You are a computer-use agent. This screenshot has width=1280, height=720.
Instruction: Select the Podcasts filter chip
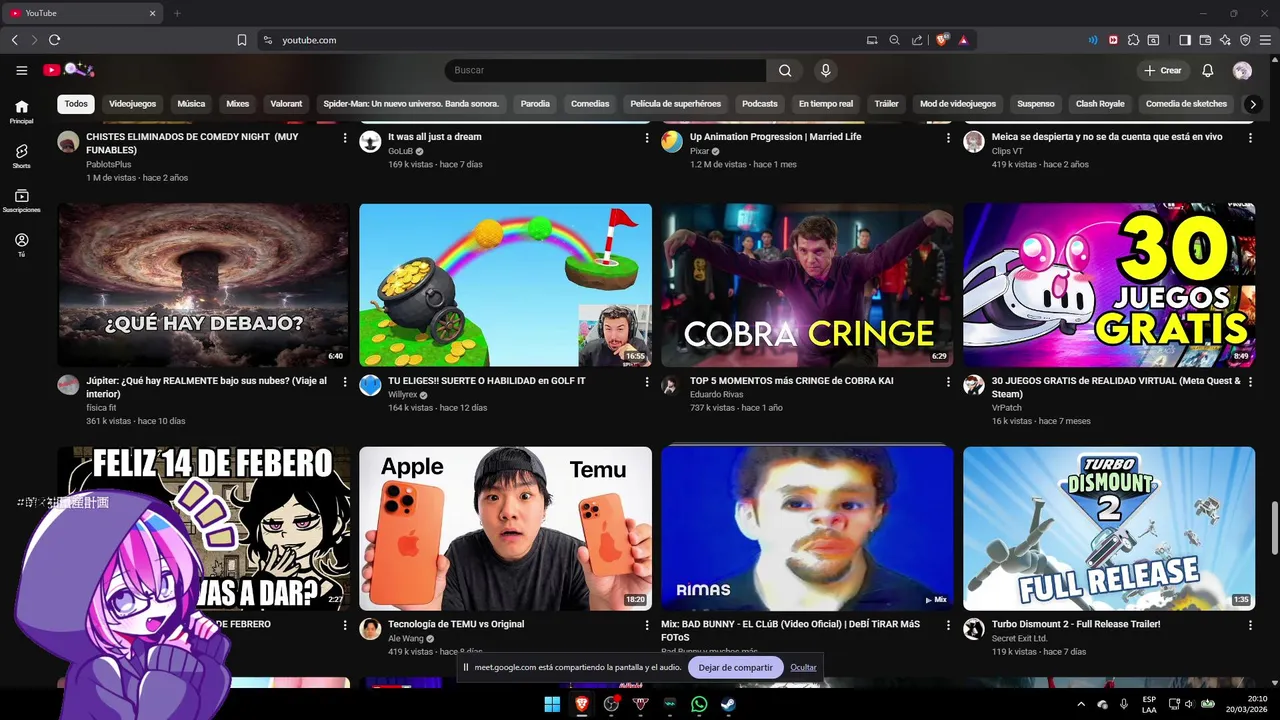pos(760,104)
